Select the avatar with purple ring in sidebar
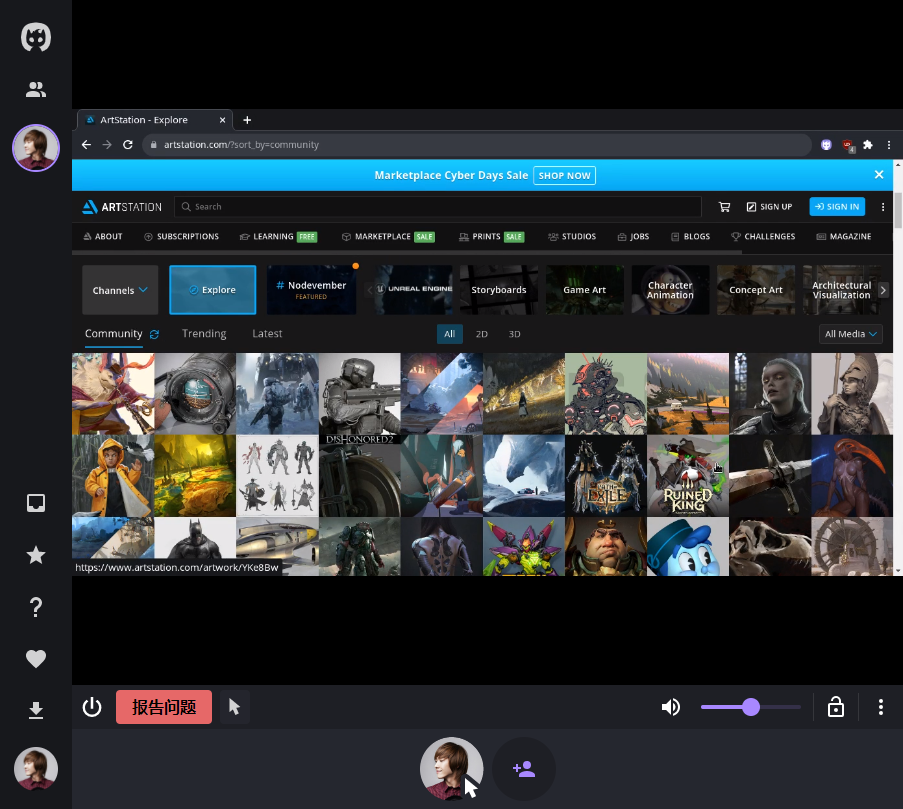Screen dimensions: 903x809 pos(36,148)
